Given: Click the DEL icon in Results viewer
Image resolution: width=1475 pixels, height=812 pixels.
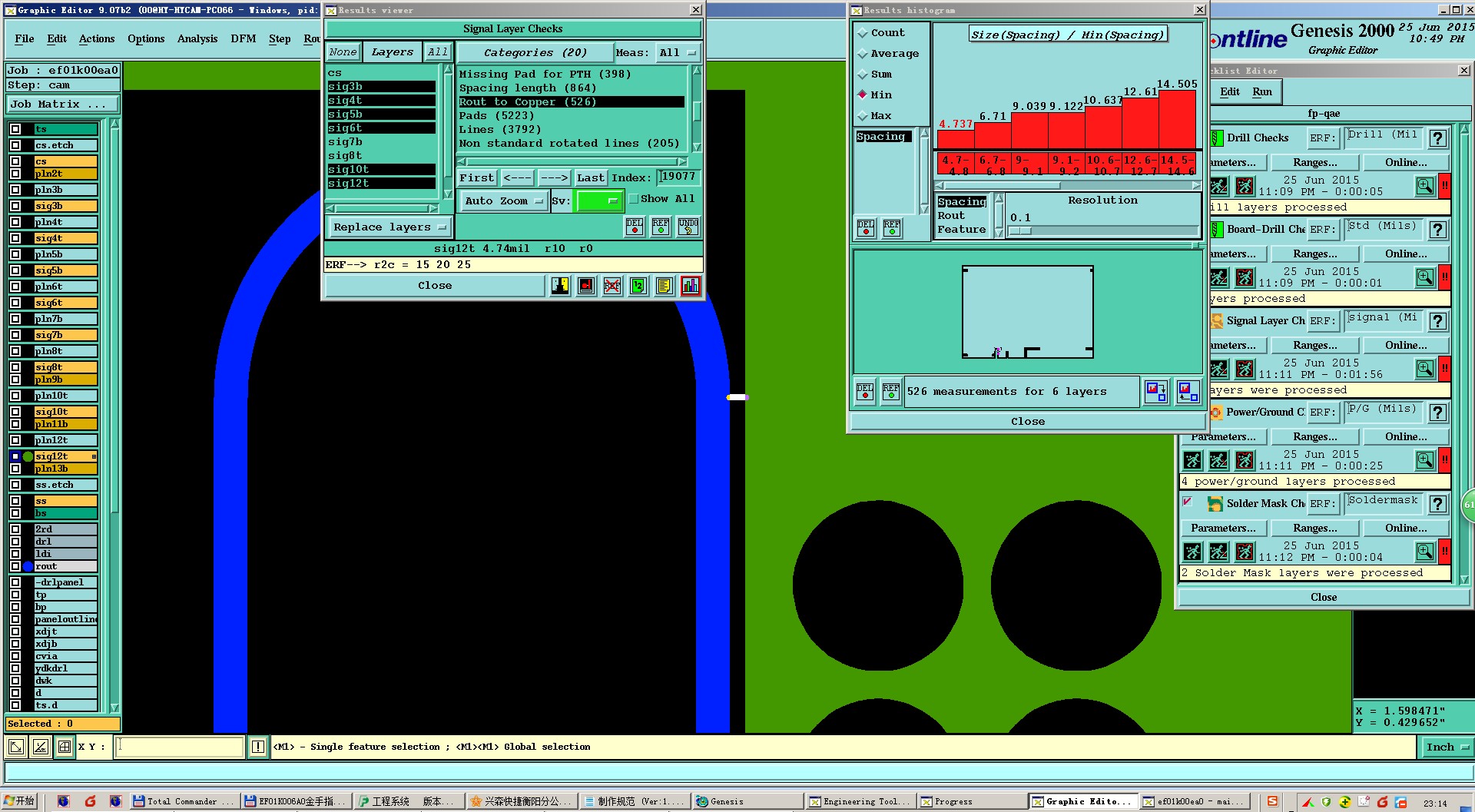Looking at the screenshot, I should click(635, 227).
